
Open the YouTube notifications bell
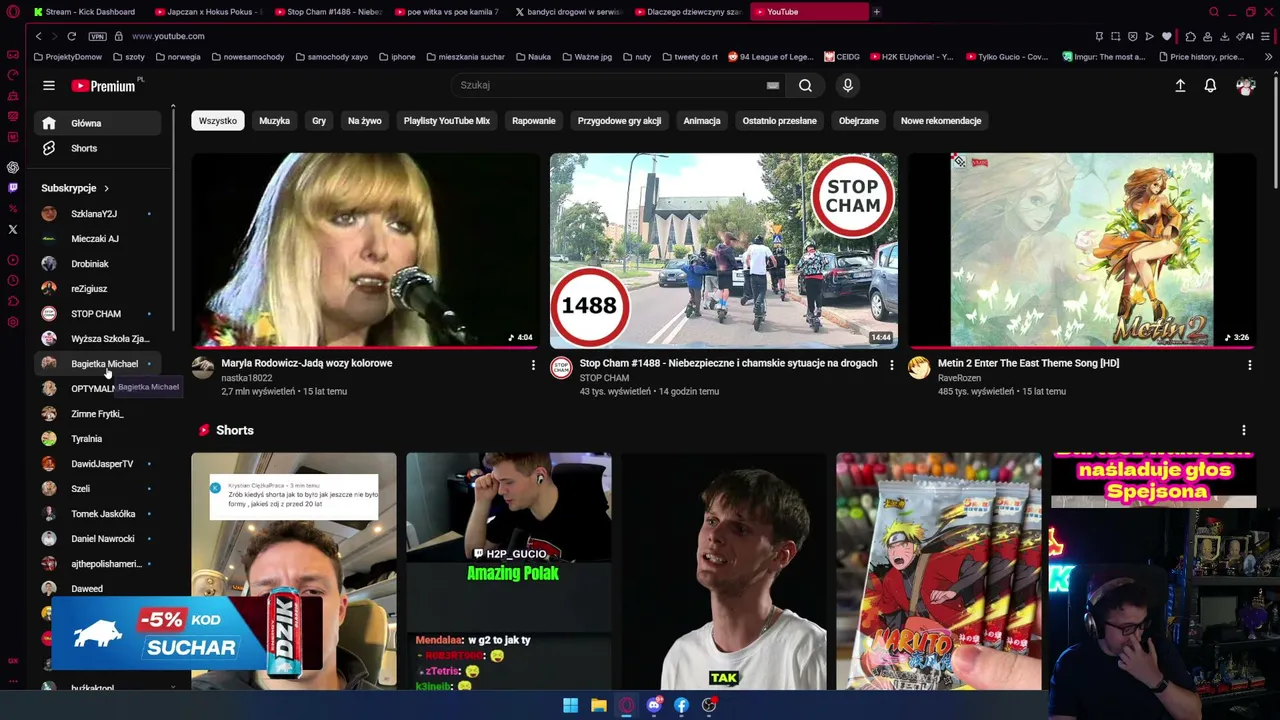coord(1210,86)
